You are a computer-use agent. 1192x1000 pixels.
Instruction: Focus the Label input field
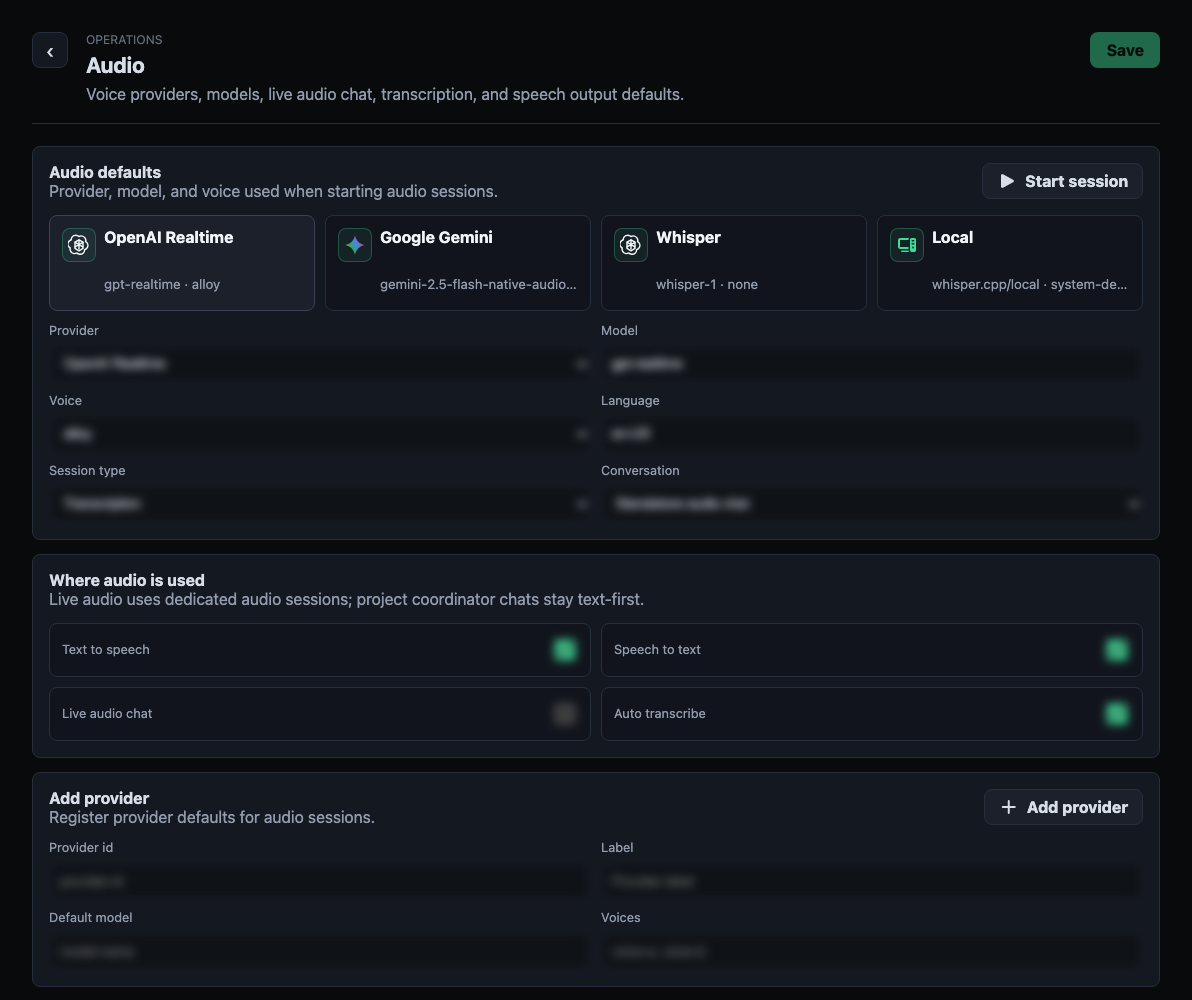[872, 881]
